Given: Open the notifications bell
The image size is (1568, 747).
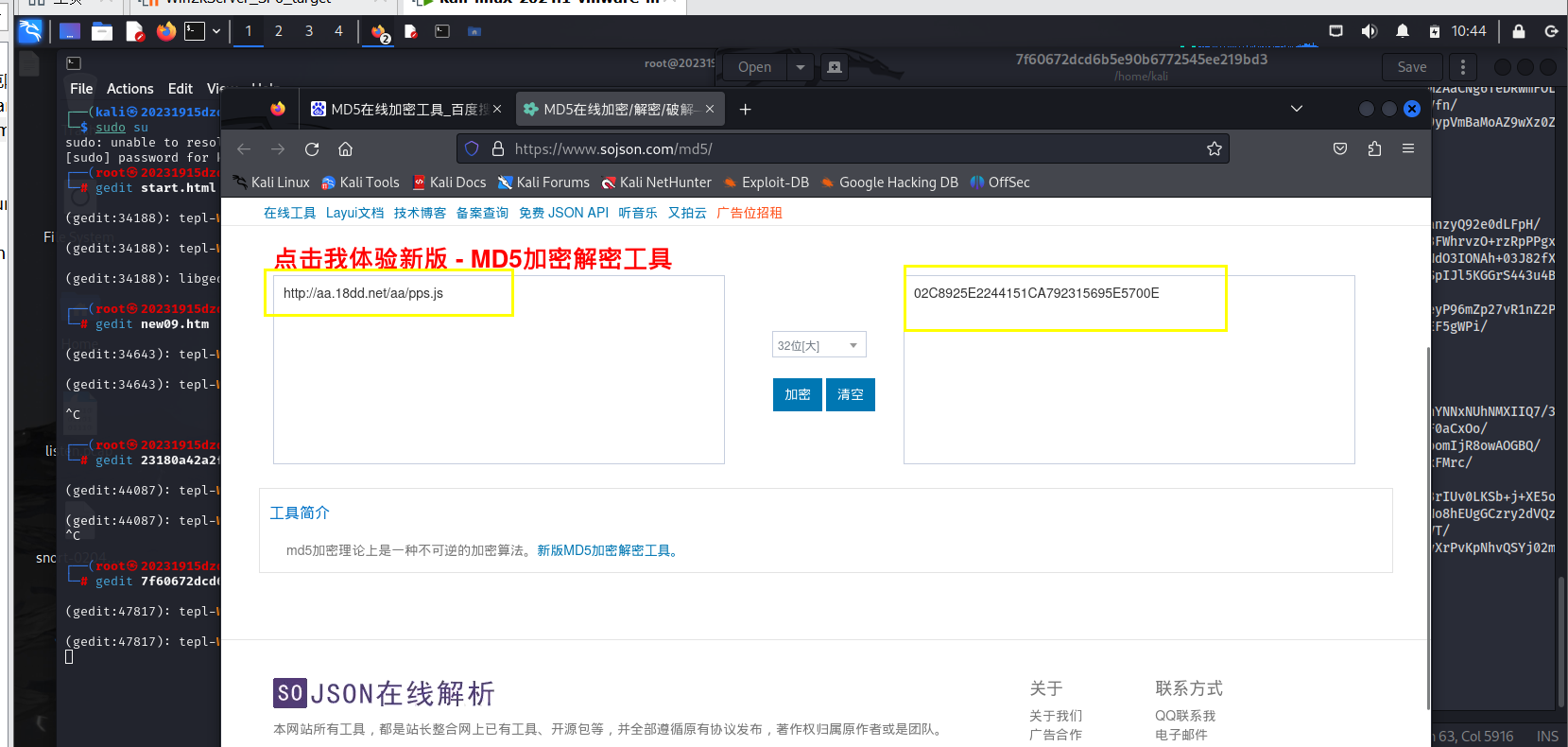Looking at the screenshot, I should point(1403,31).
